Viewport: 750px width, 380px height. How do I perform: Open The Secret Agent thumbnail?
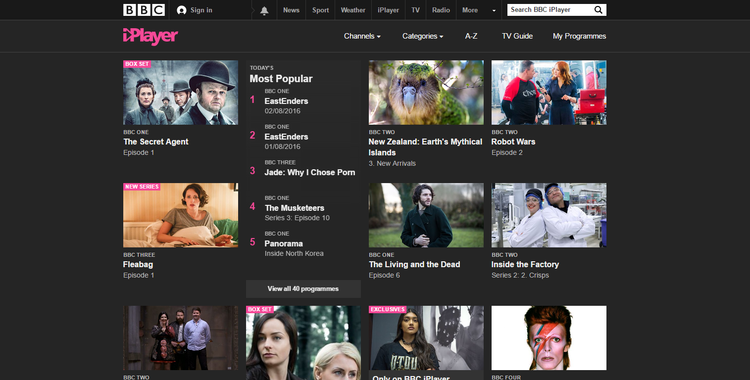point(180,92)
